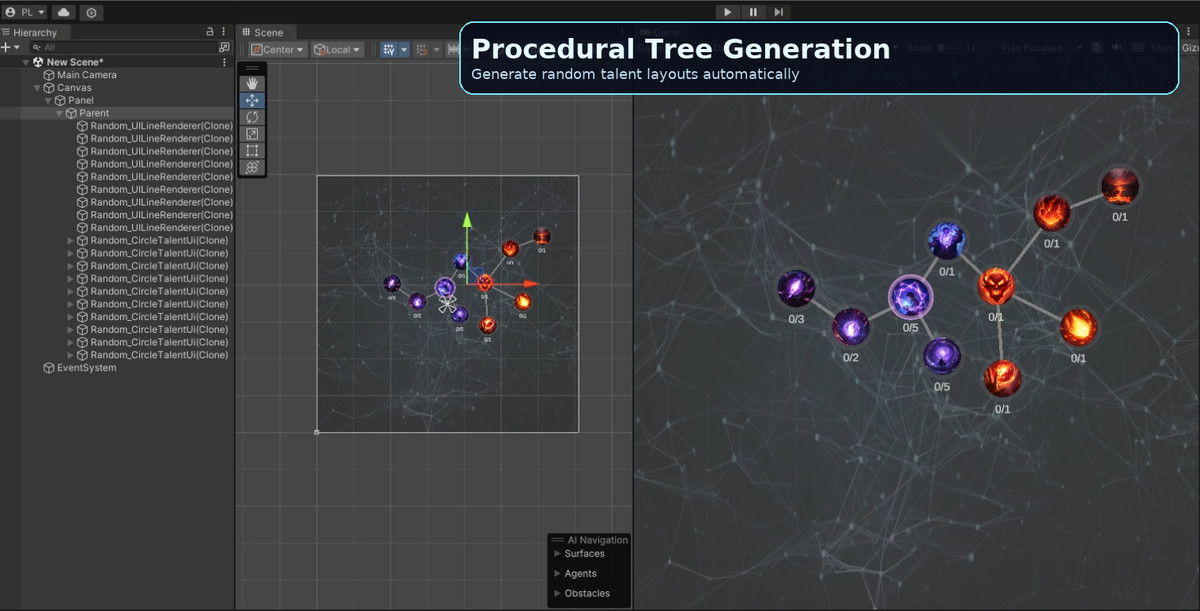This screenshot has height=611, width=1200.
Task: Expand a Random_CircleTalentUi(Clone) in Hierarchy
Action: (x=68, y=240)
